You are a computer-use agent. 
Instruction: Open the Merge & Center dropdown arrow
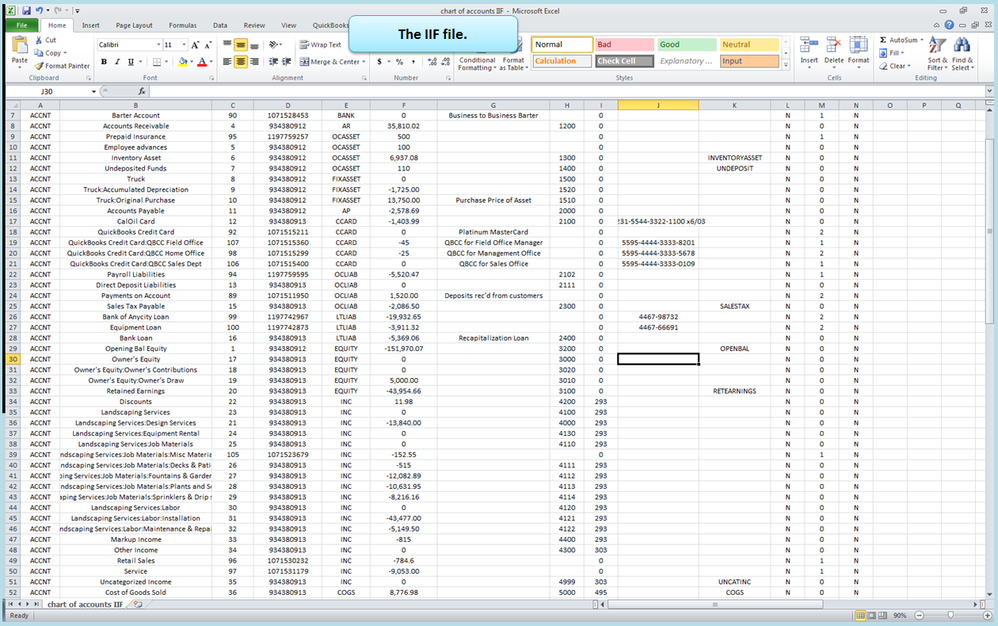point(363,62)
